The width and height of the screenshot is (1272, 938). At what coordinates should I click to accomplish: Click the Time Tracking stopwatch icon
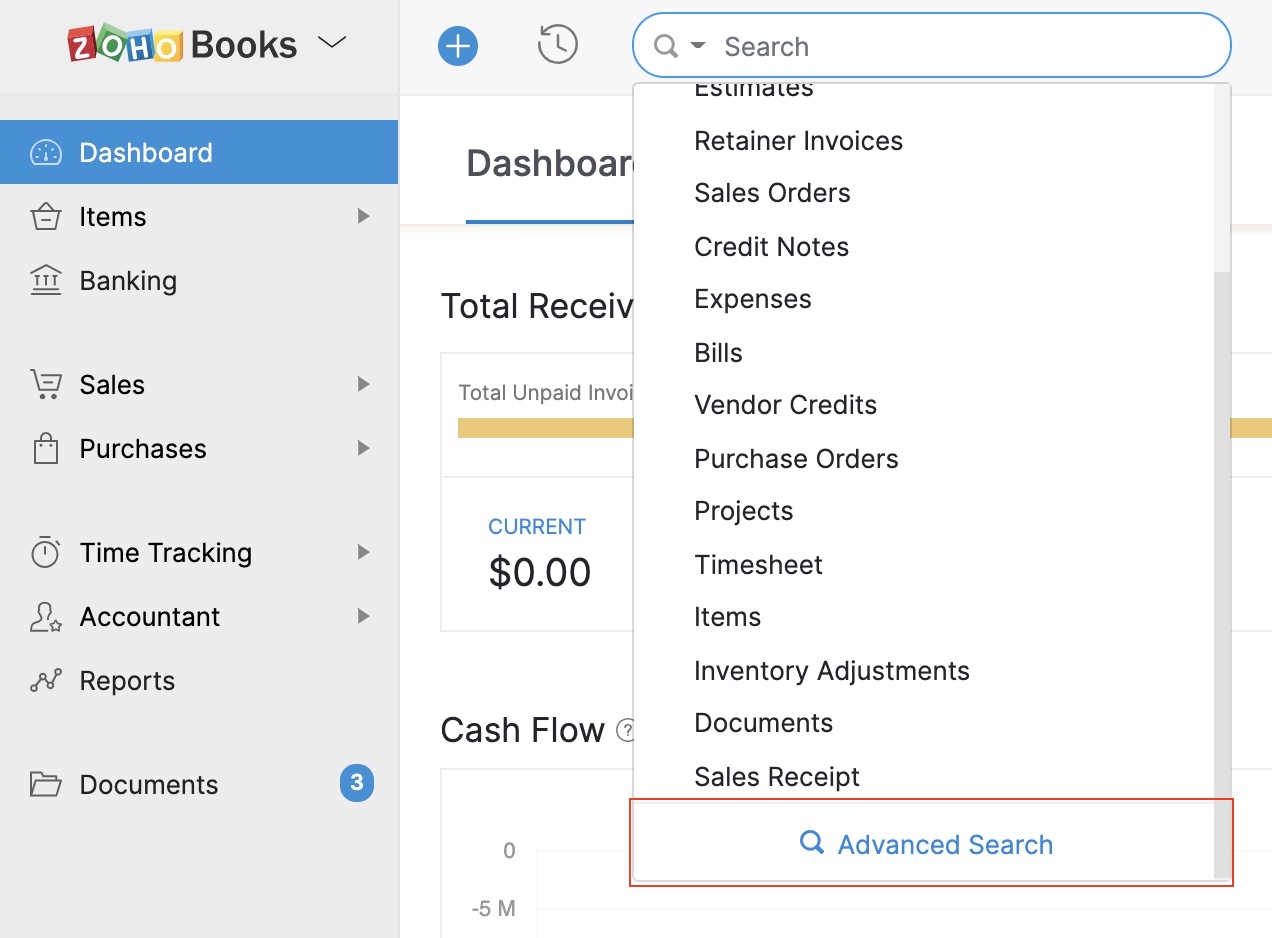point(44,552)
